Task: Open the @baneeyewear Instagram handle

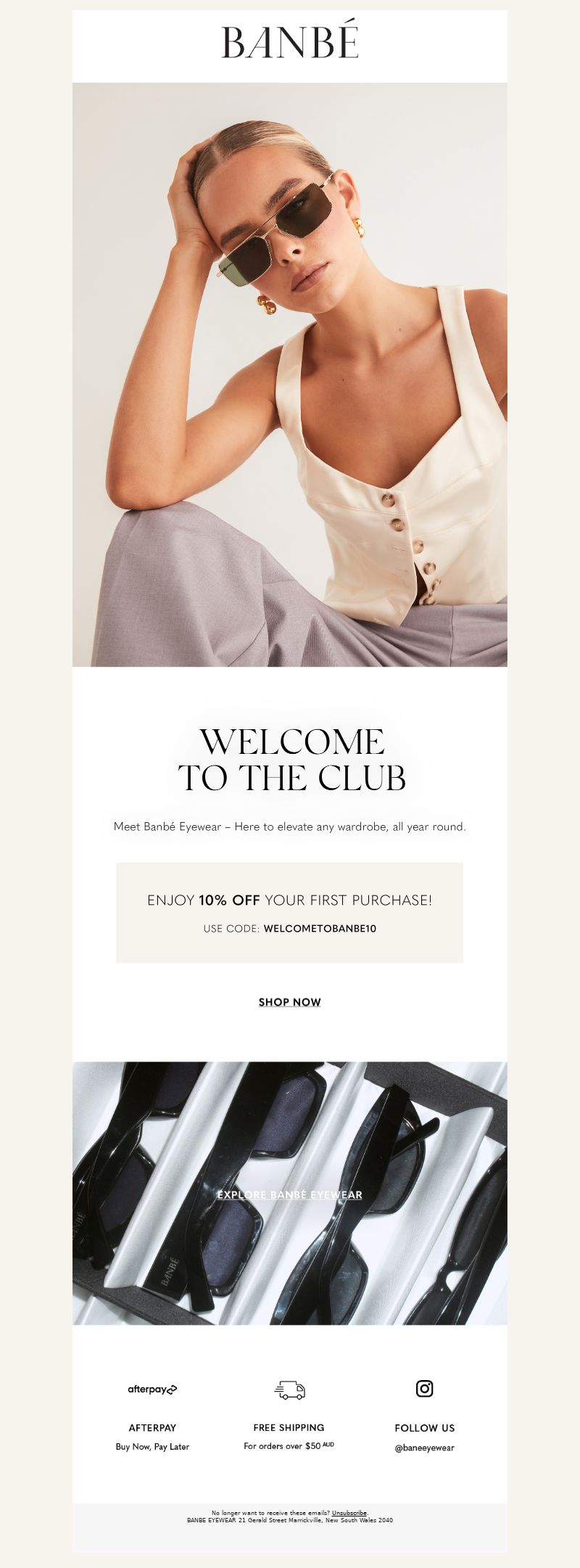Action: 425,1448
